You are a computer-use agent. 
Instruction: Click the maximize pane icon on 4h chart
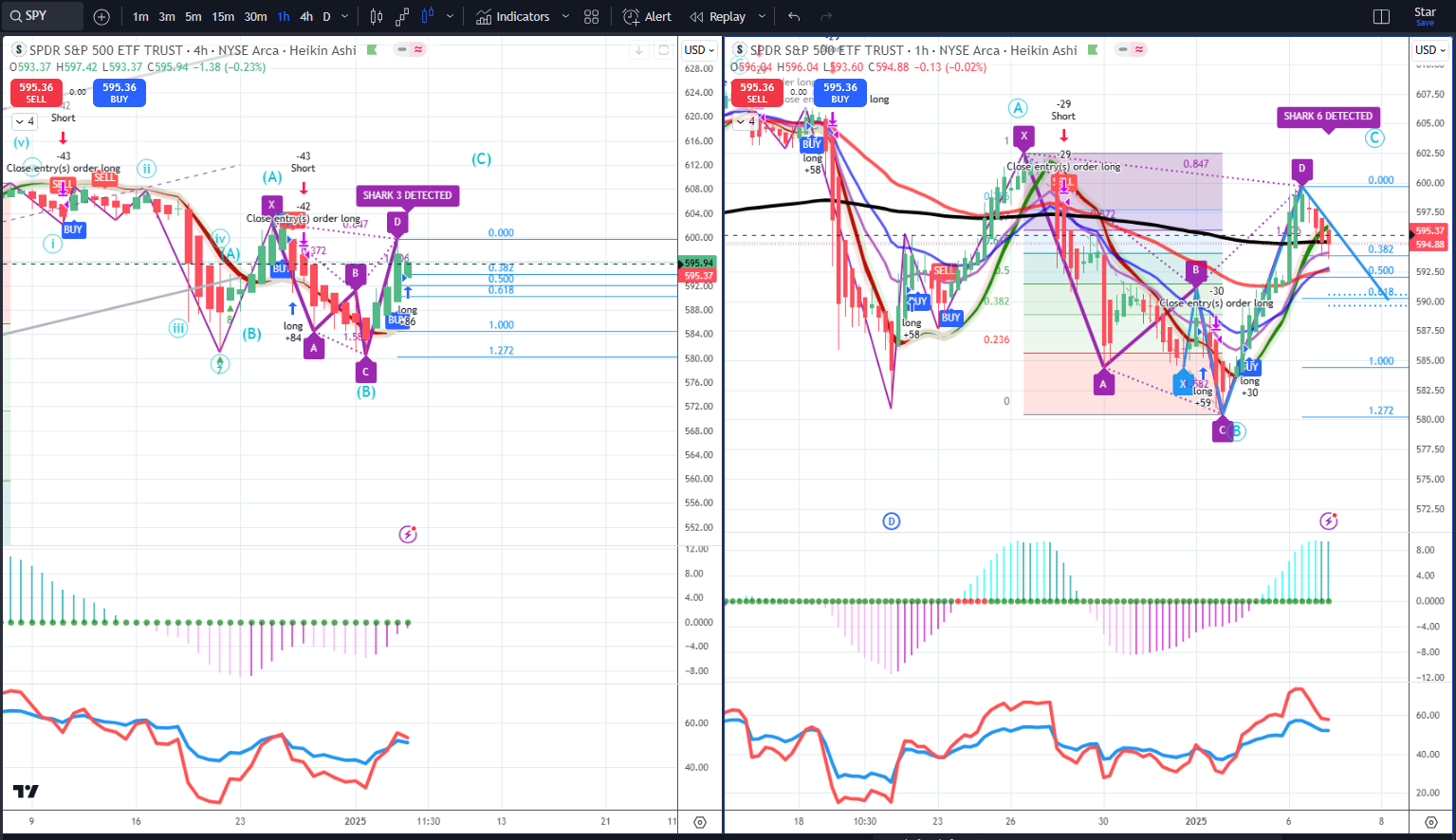tap(664, 50)
